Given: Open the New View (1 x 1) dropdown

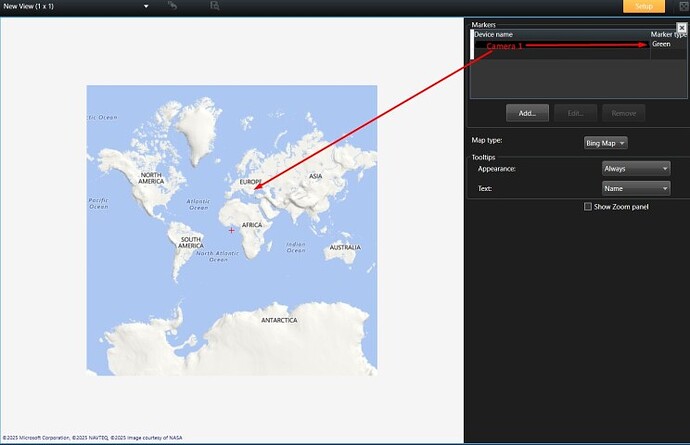Looking at the screenshot, I should click(x=146, y=6).
